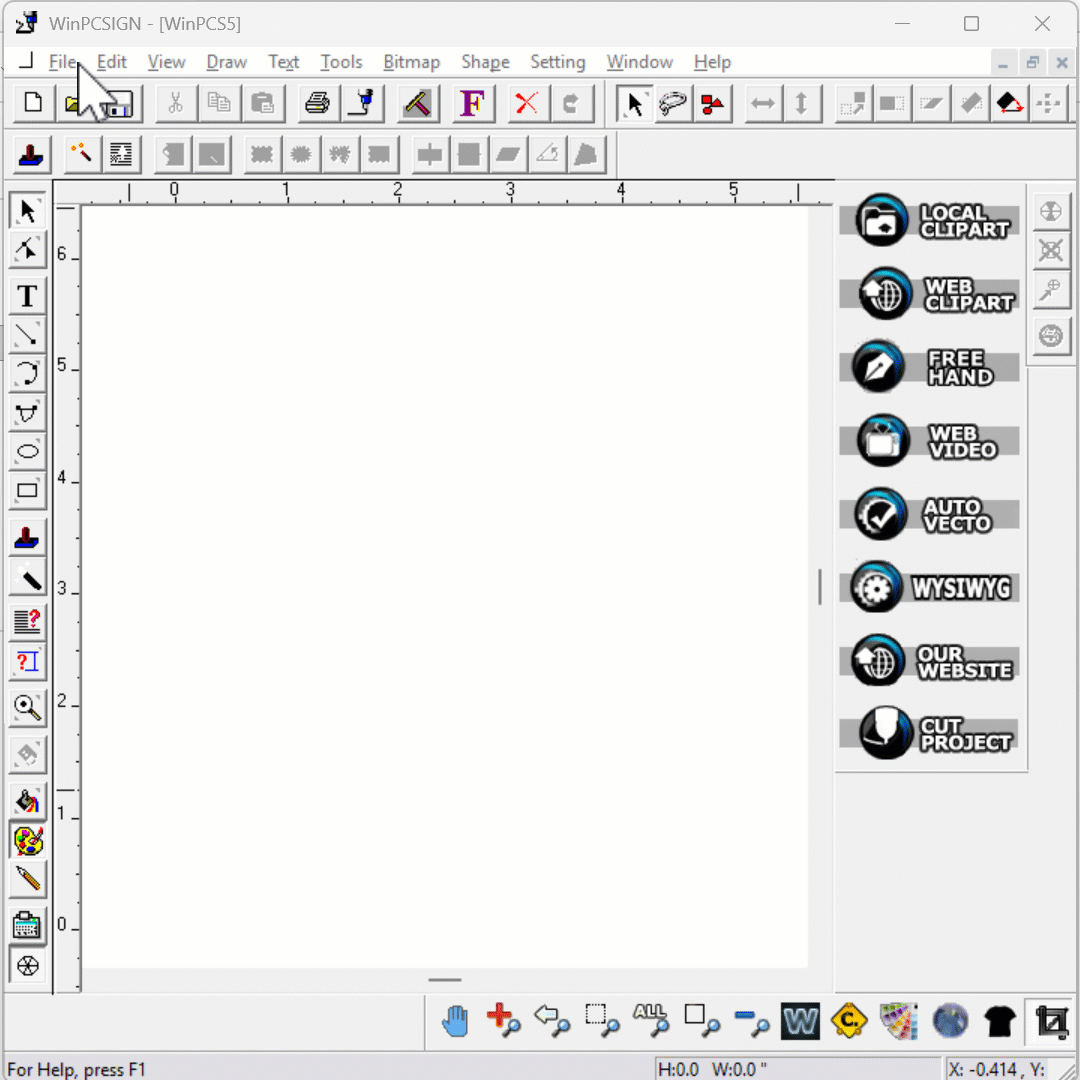Select the Line drawing tool
The height and width of the screenshot is (1080, 1080).
pyautogui.click(x=28, y=335)
